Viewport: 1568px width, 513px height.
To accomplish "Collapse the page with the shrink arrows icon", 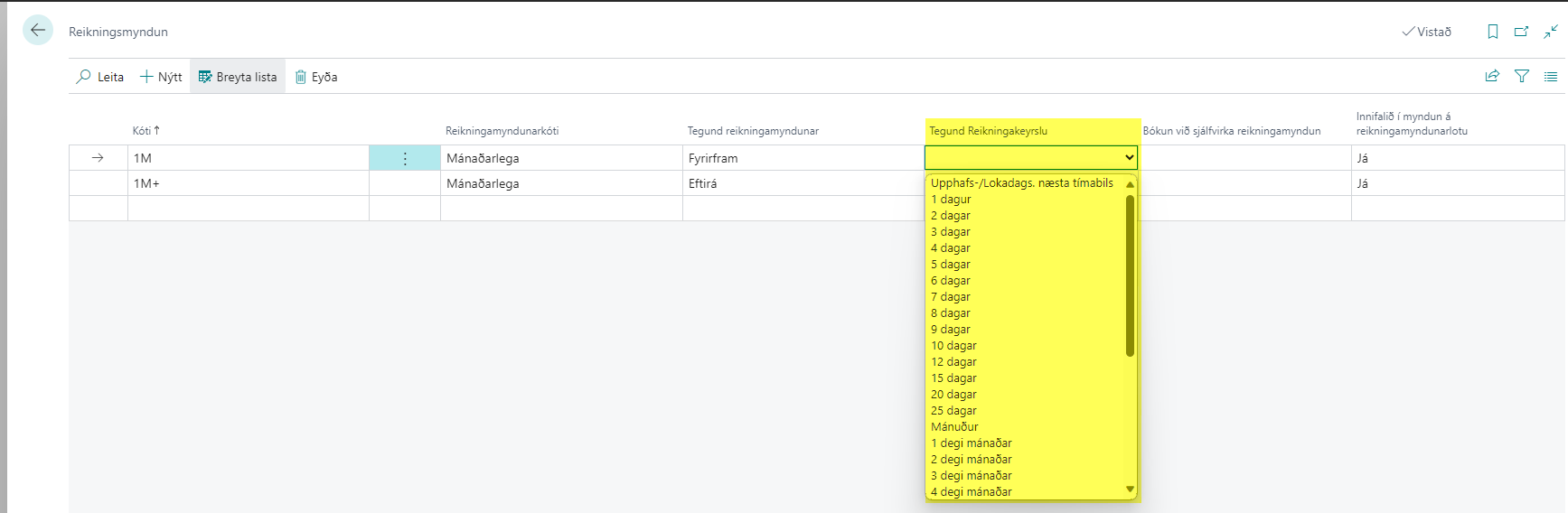I will pos(1551,32).
